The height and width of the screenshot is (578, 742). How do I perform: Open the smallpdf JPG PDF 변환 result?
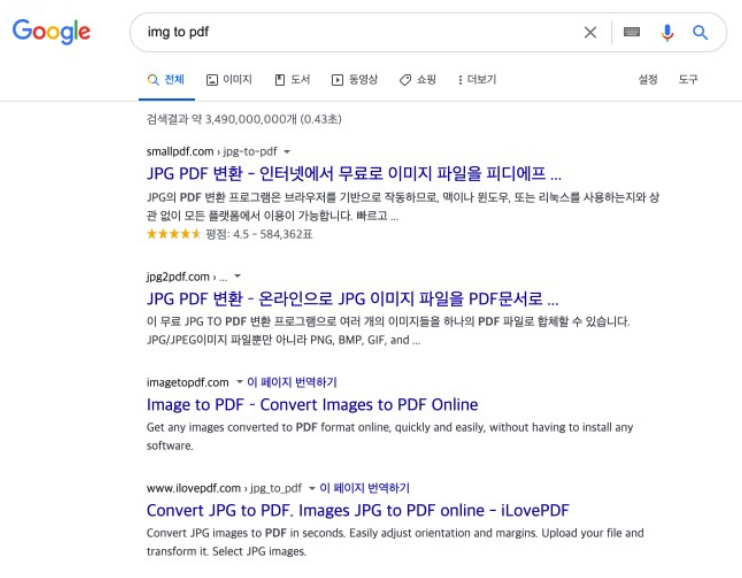pyautogui.click(x=354, y=174)
